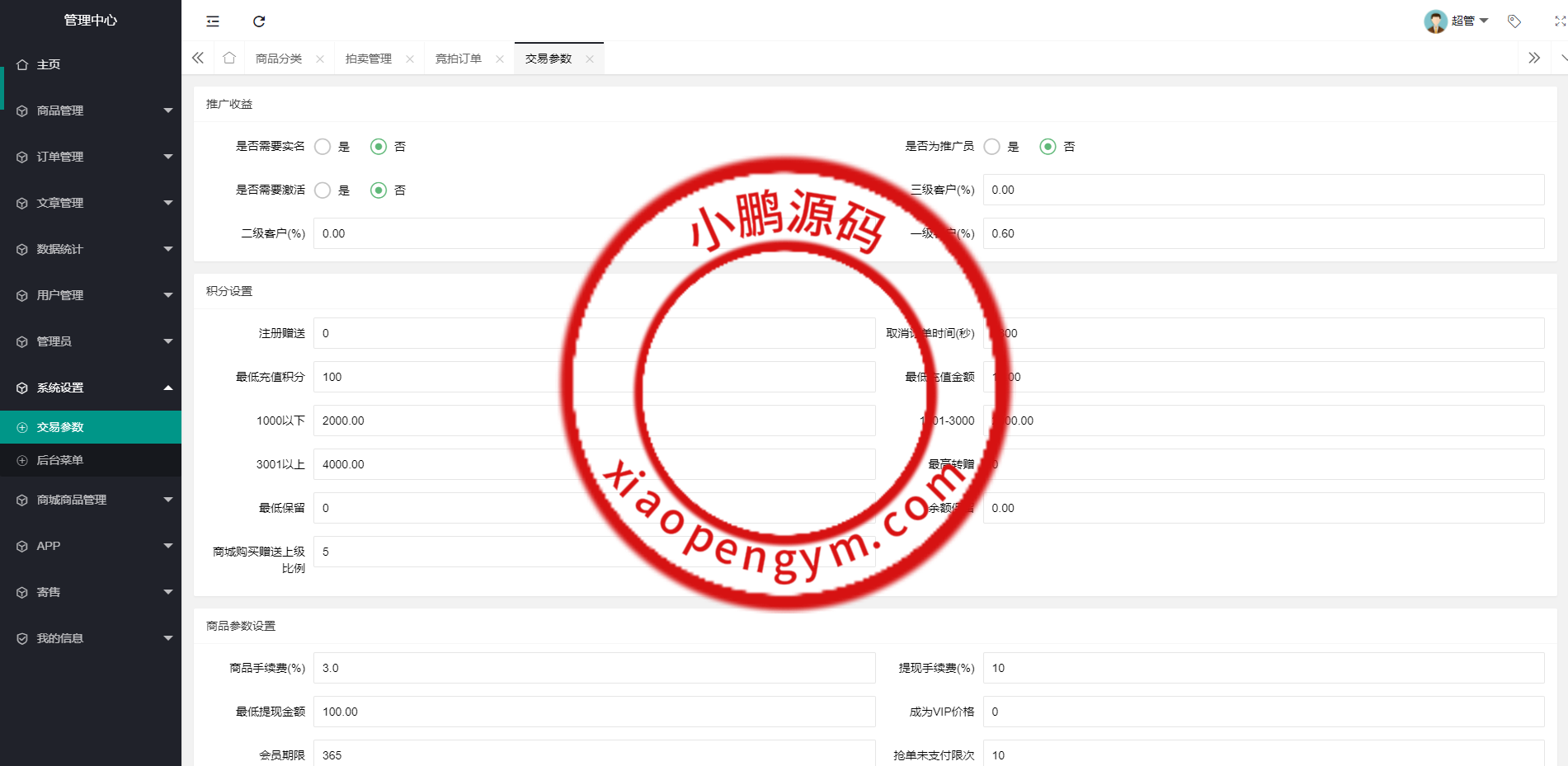This screenshot has width=1568, height=766.
Task: Toggle the sidebar collapse icon
Action: (x=213, y=21)
